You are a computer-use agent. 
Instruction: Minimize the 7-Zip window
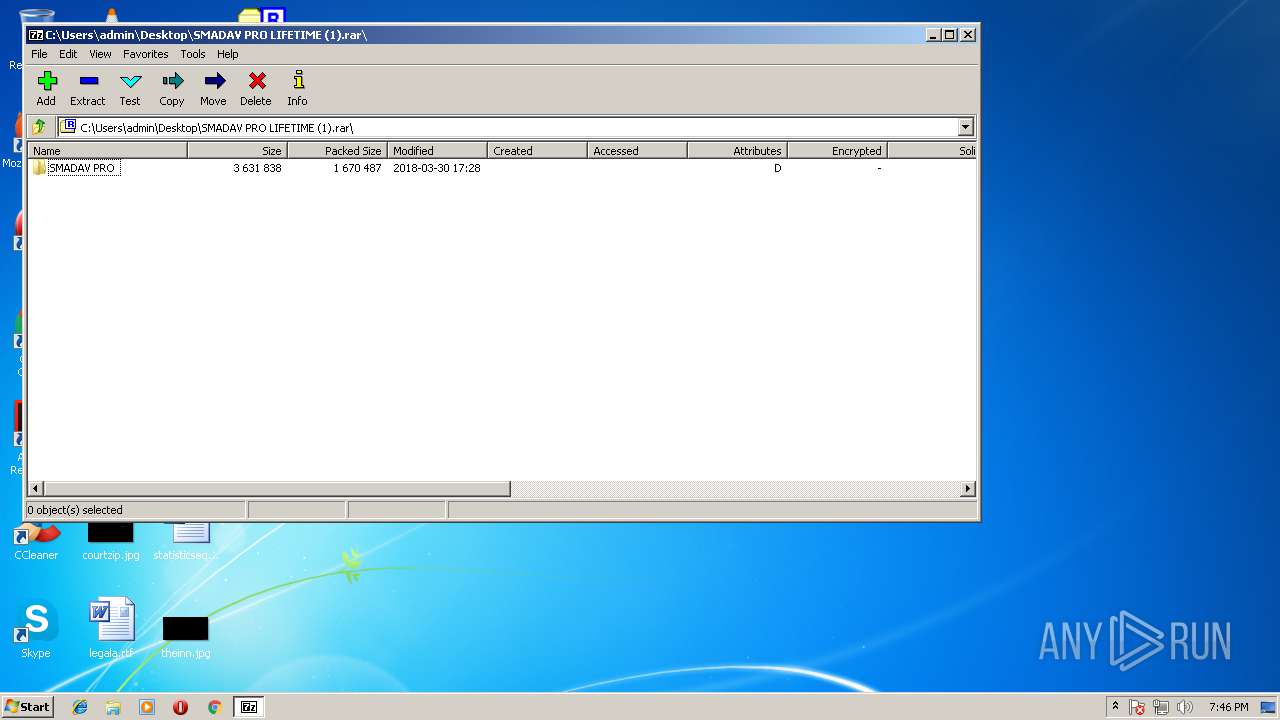click(x=933, y=35)
